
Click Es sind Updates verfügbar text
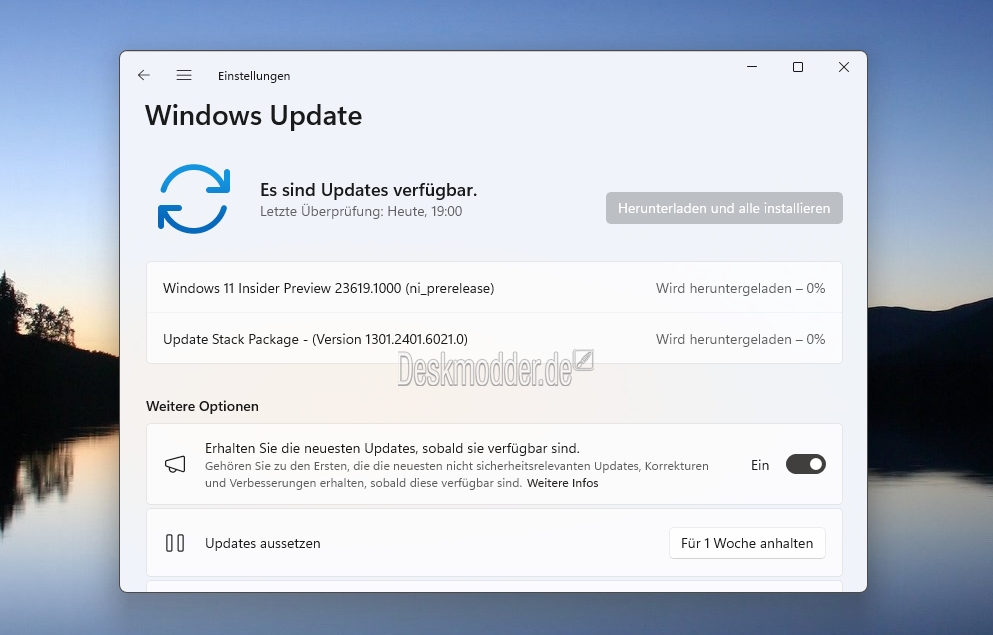pyautogui.click(x=369, y=190)
